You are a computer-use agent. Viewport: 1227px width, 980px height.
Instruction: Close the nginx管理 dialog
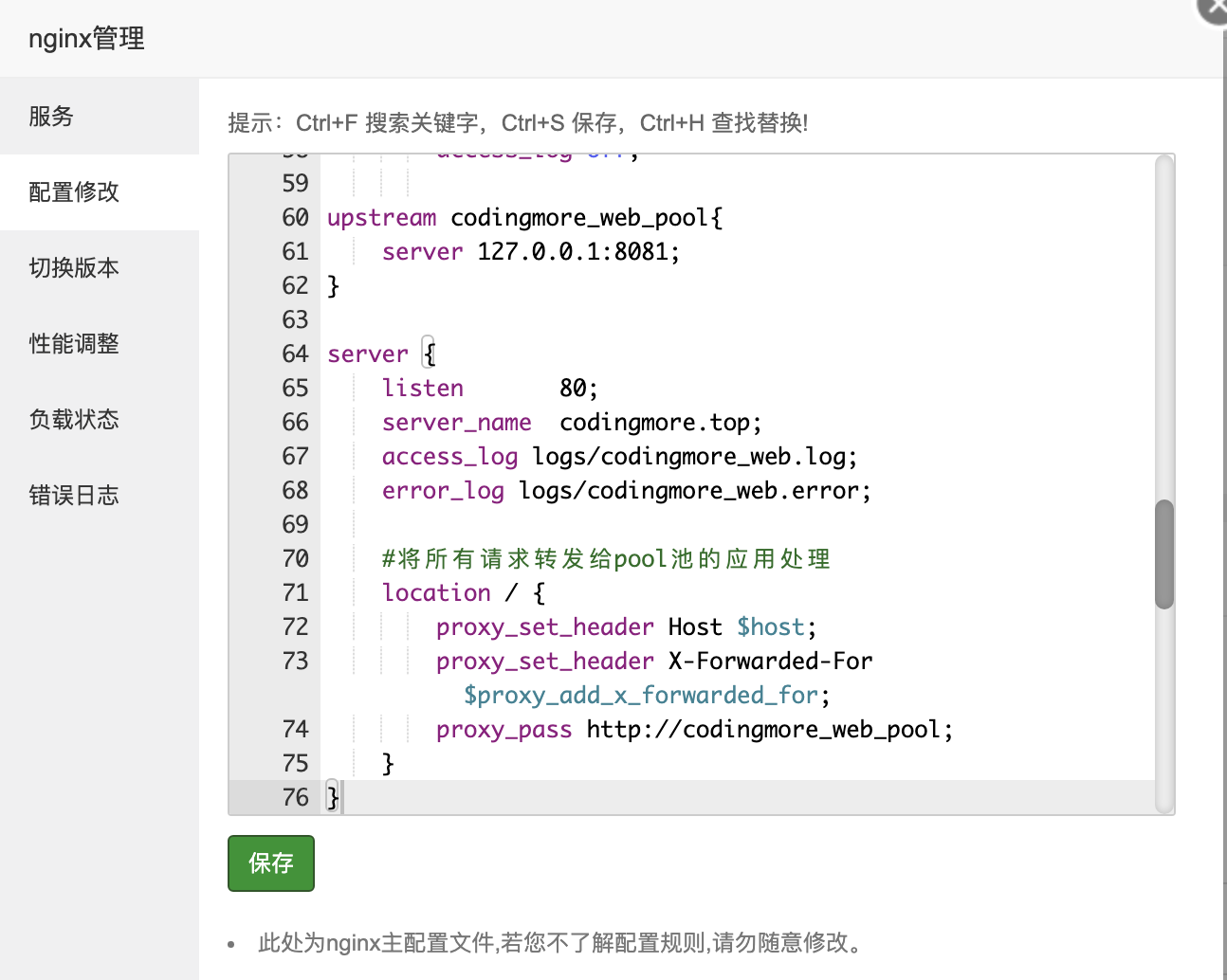pos(1216,8)
